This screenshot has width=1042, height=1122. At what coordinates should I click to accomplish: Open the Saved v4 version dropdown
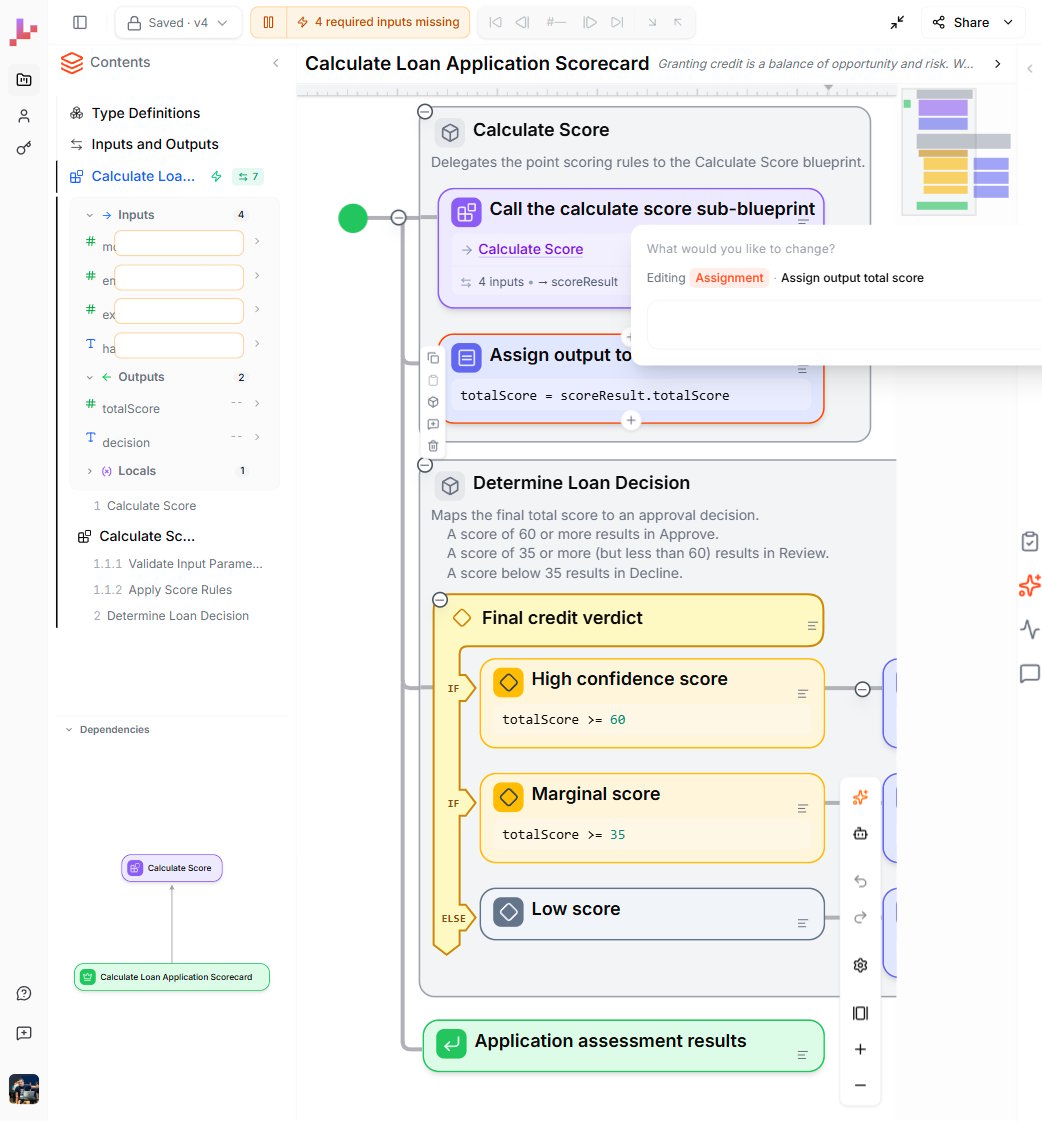178,22
